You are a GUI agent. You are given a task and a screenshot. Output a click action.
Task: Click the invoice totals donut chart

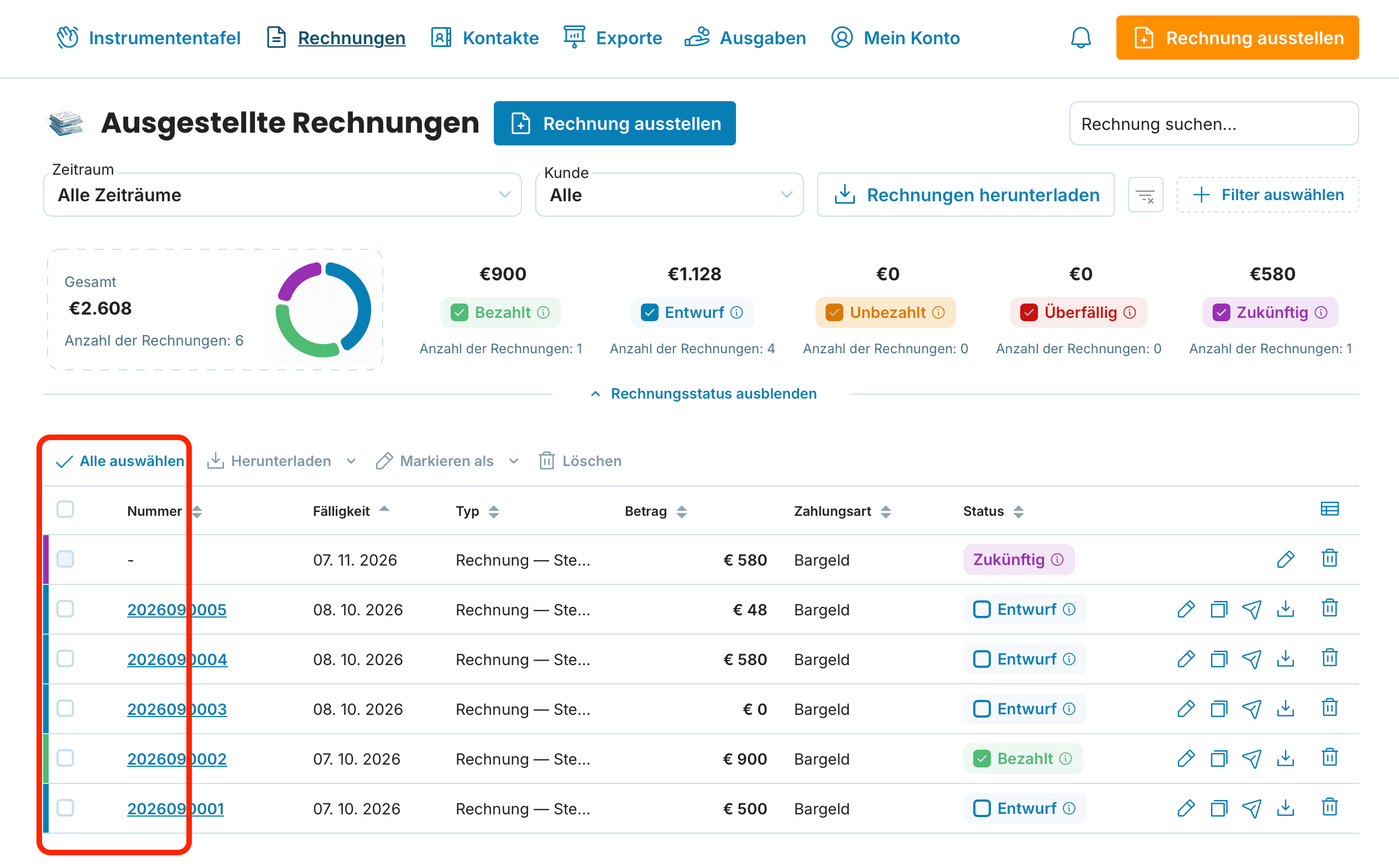click(323, 310)
